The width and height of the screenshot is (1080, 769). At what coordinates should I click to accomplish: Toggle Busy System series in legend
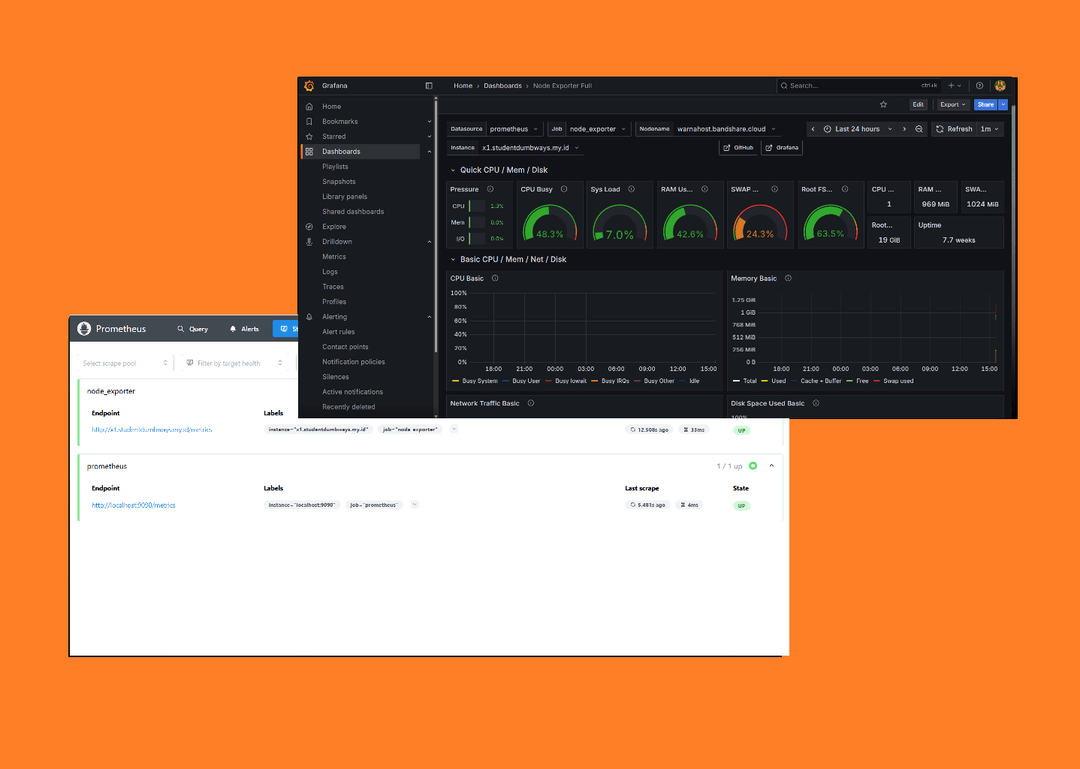click(x=474, y=381)
